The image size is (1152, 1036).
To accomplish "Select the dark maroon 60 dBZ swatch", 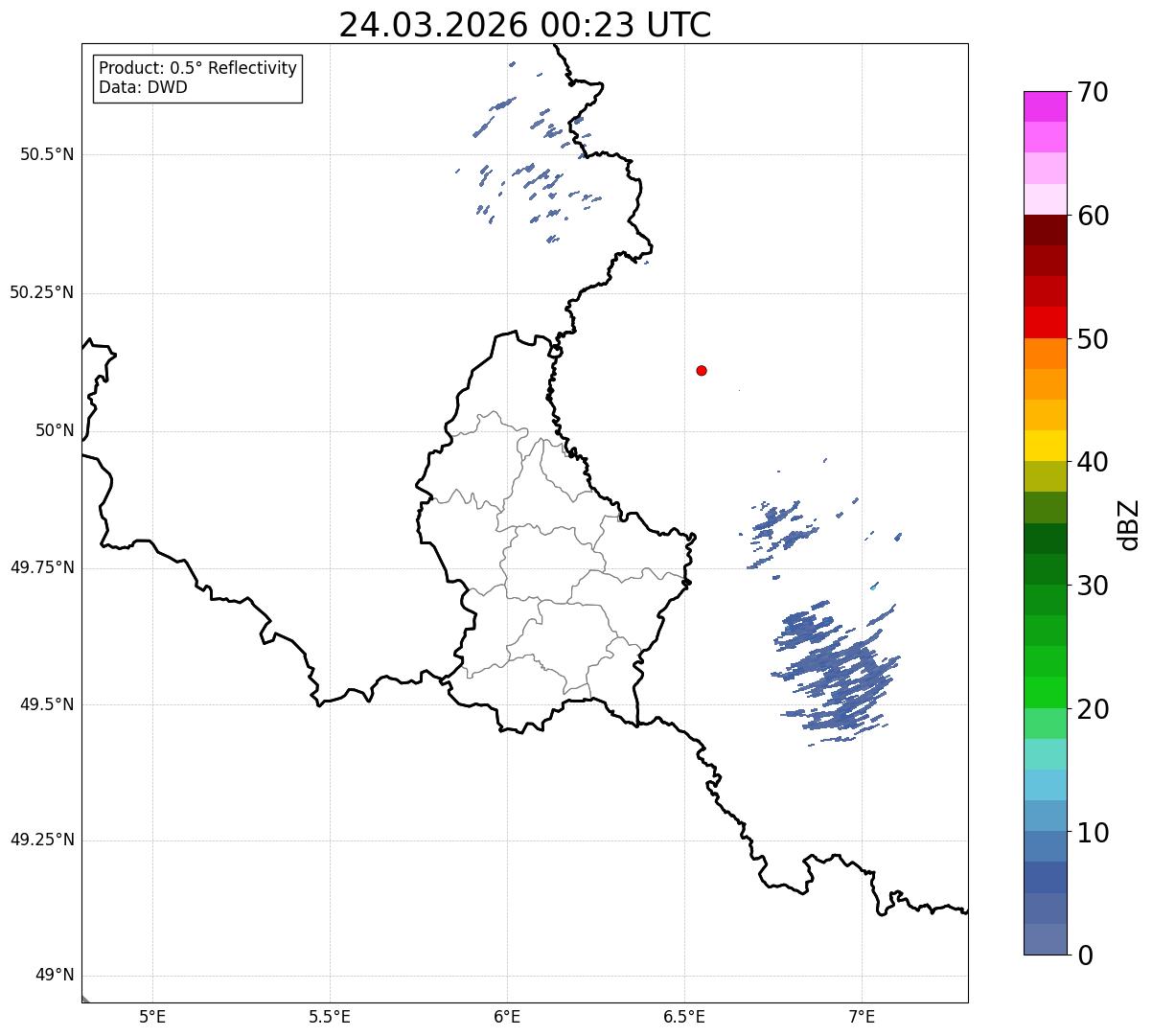I will point(1045,230).
